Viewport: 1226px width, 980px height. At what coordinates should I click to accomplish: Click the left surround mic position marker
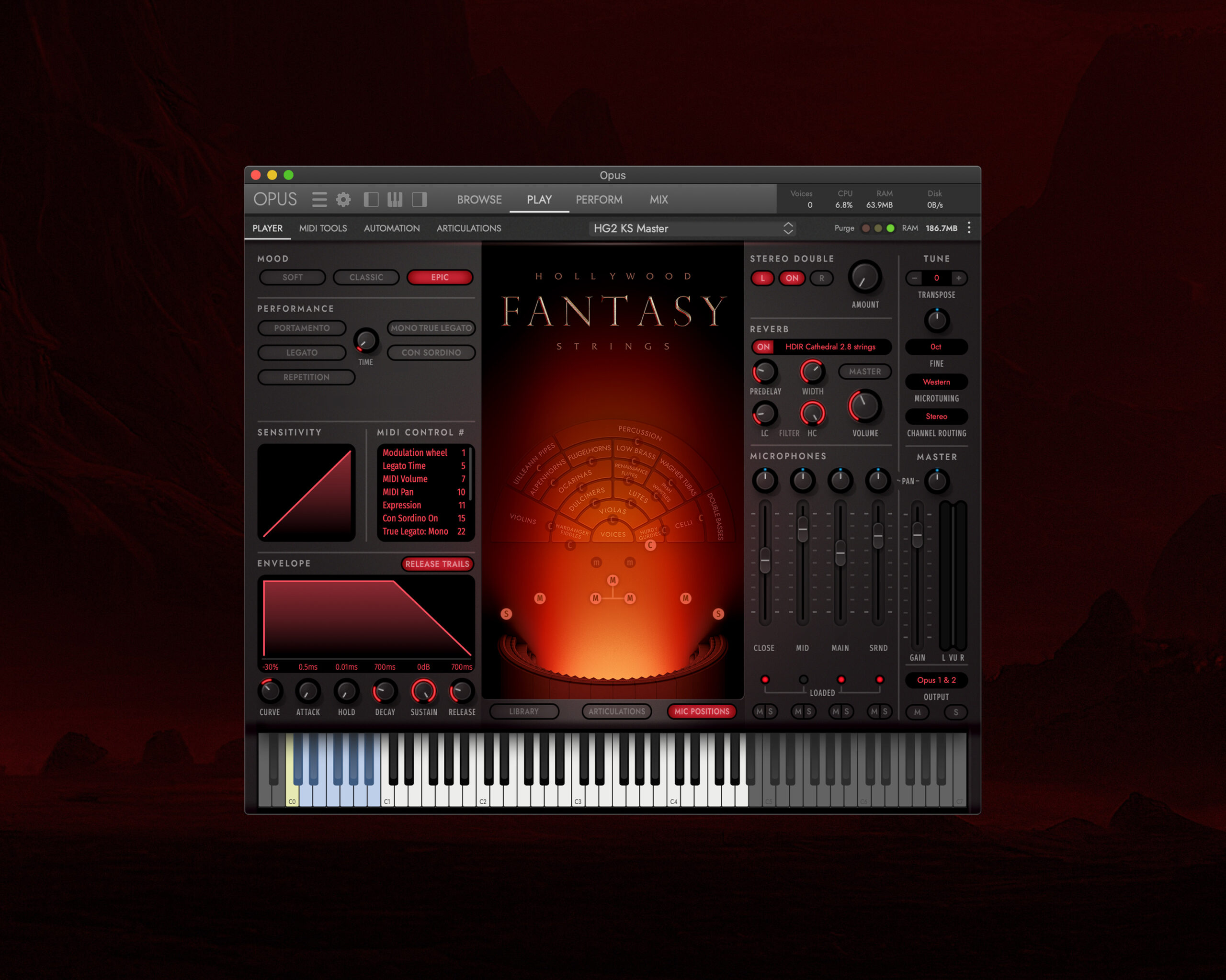(506, 614)
